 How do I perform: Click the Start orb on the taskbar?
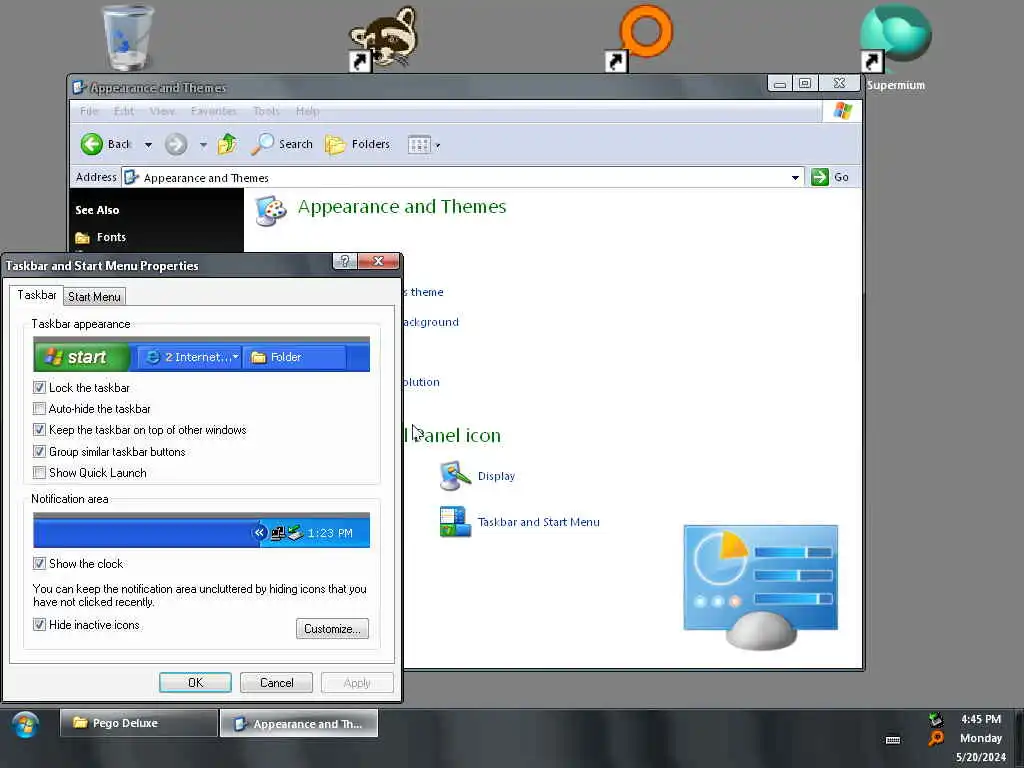(25, 725)
